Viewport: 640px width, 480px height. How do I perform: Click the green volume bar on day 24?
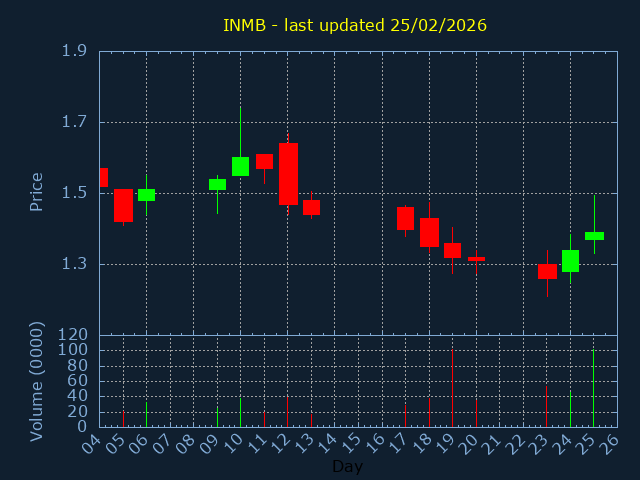[x=570, y=408]
